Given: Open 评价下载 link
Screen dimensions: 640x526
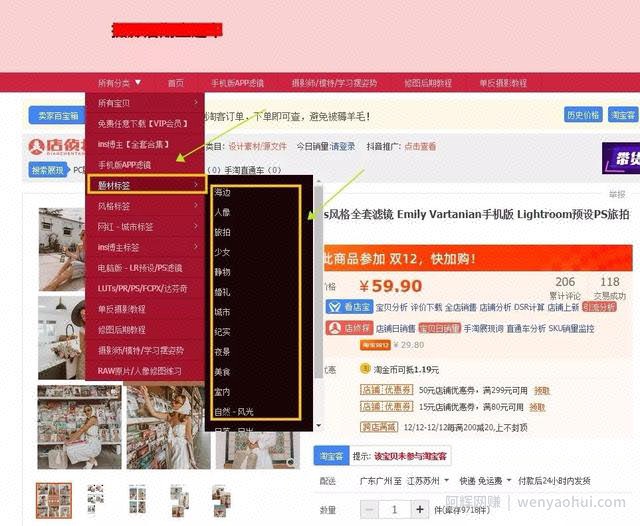Looking at the screenshot, I should (426, 307).
